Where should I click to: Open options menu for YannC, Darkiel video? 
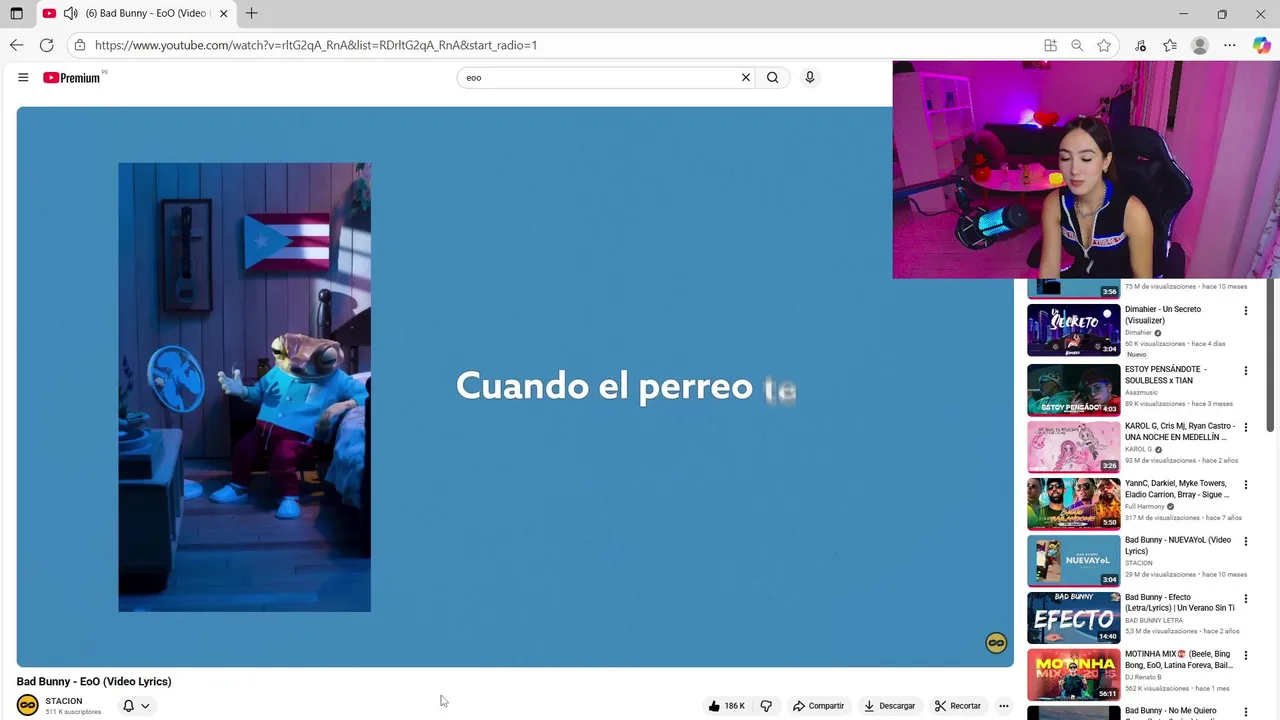1246,485
